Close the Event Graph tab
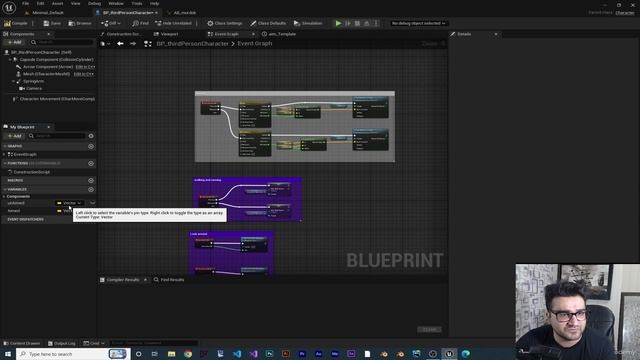The image size is (640, 360). (x=253, y=34)
